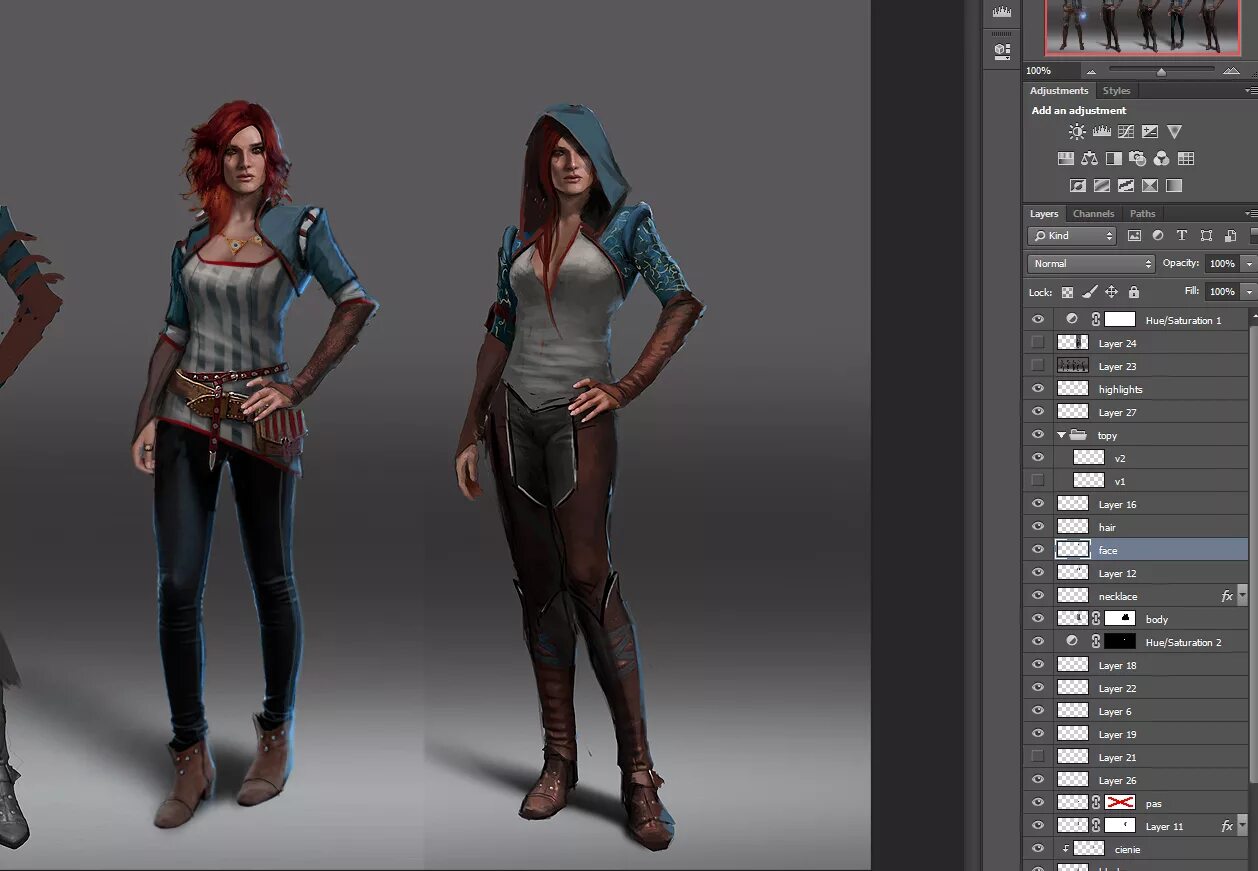The width and height of the screenshot is (1258, 871).
Task: Hide the highlights layer
Action: pyautogui.click(x=1038, y=389)
